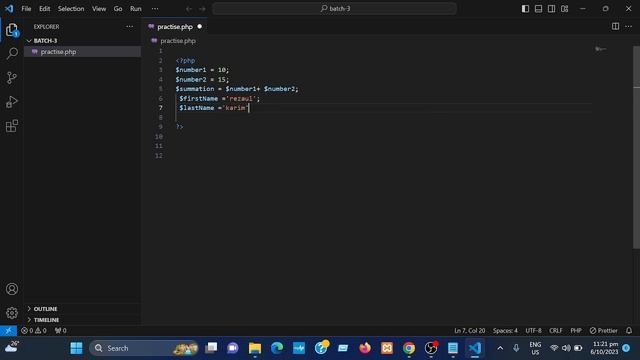640x360 pixels.
Task: Go forward using the navigation arrow
Action: point(202,9)
